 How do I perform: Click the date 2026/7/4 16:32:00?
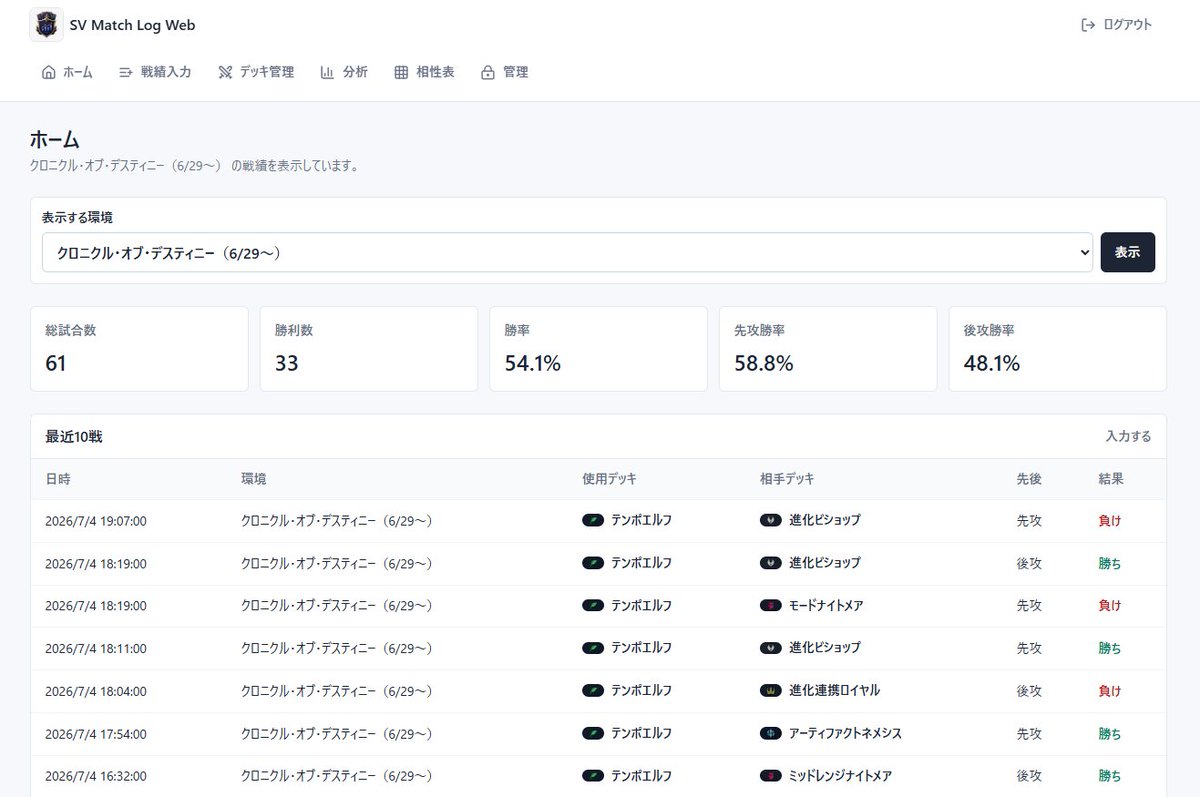pyautogui.click(x=96, y=776)
